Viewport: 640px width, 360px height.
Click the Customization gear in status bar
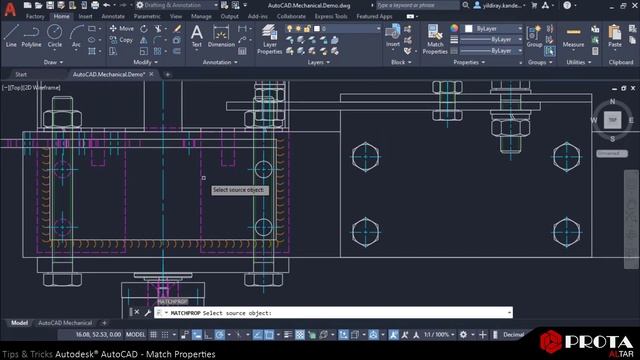[463, 335]
